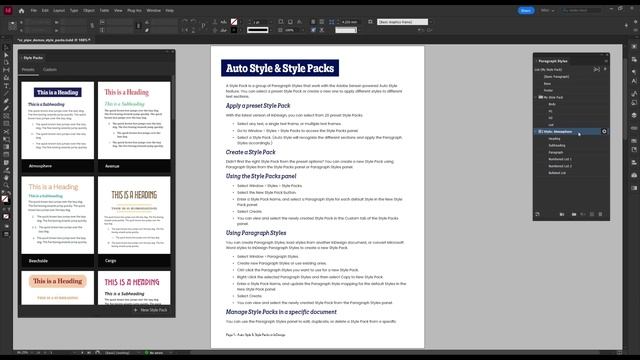Screen dimensions: 640x360
Task: Click the fill/stroke swatch in the toolbox
Action: click(5, 199)
